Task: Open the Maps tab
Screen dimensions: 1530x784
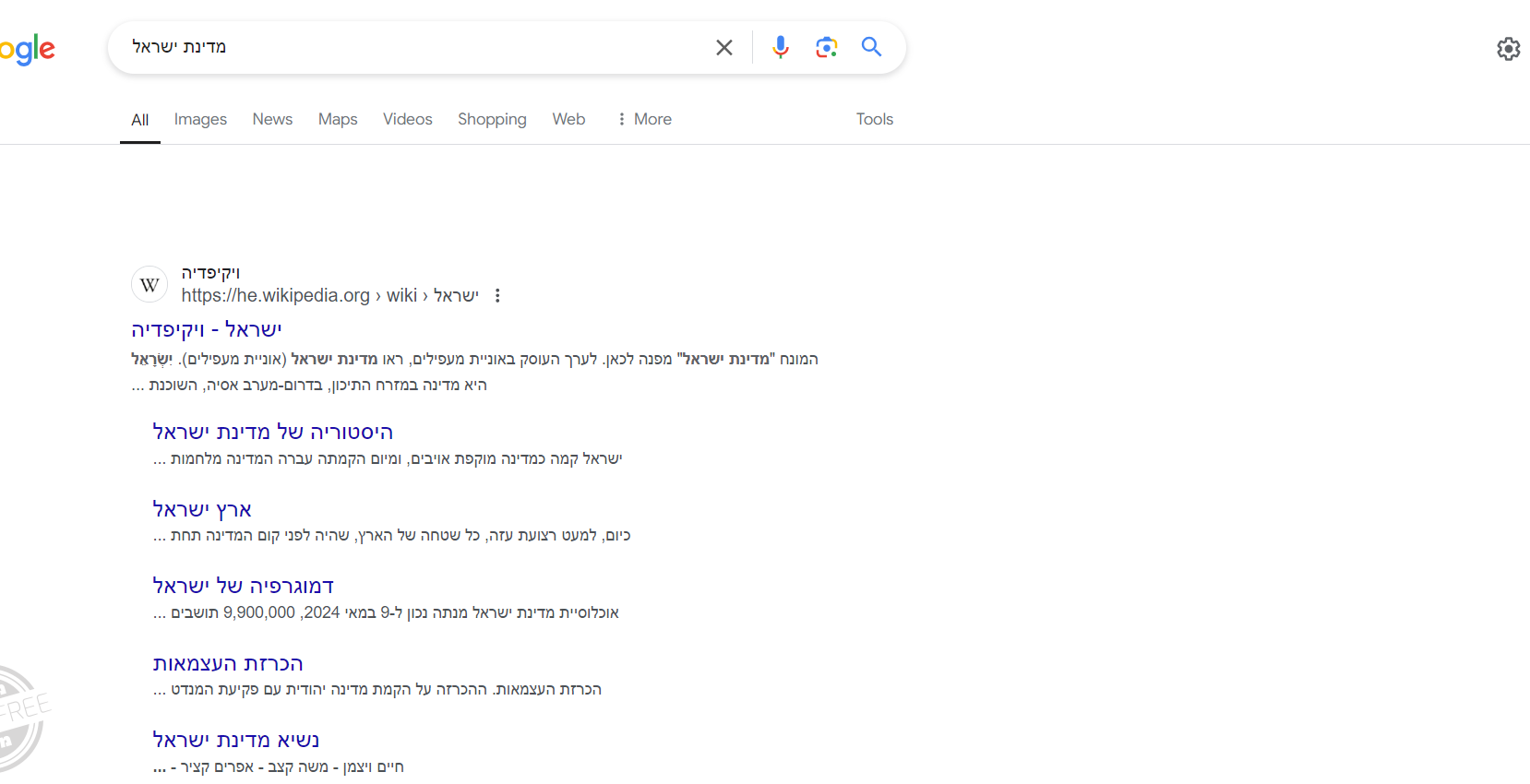Action: 338,119
